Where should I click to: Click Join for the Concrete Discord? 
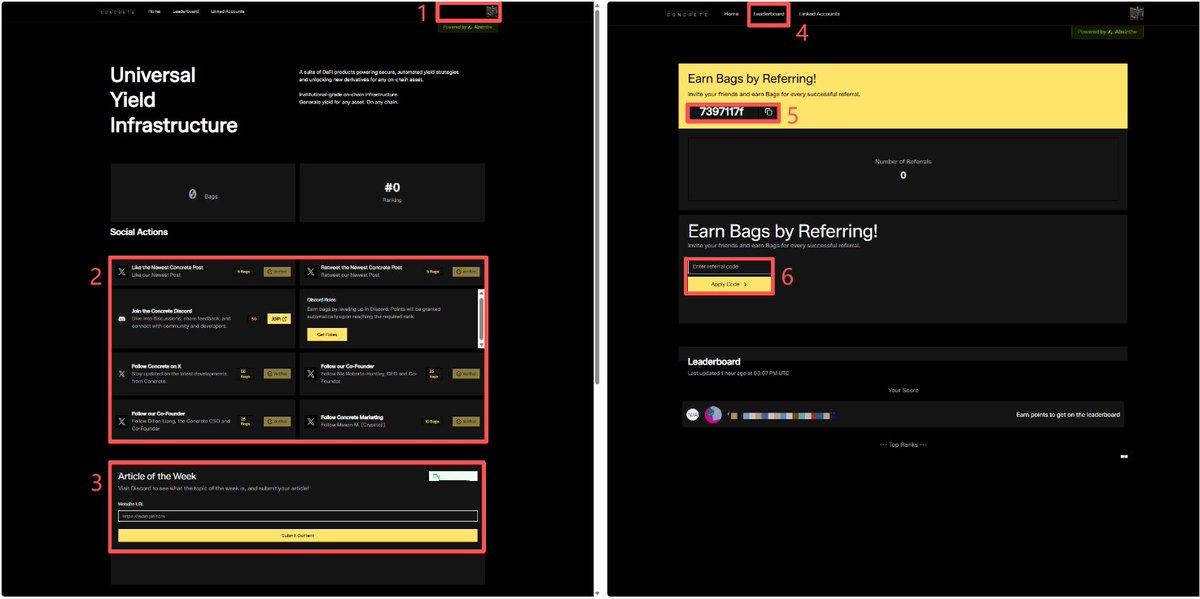click(279, 319)
